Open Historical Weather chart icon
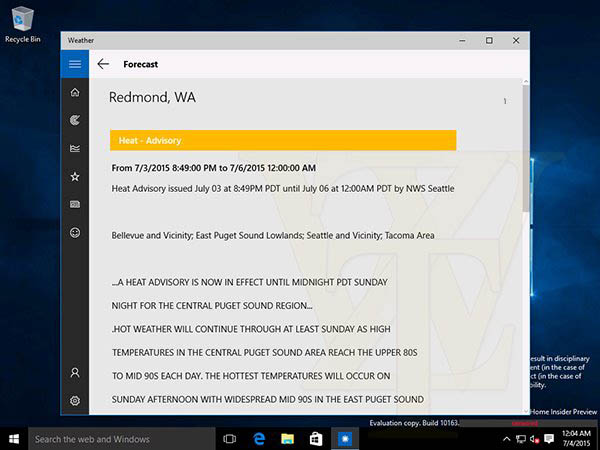The height and width of the screenshot is (450, 600). pos(75,148)
